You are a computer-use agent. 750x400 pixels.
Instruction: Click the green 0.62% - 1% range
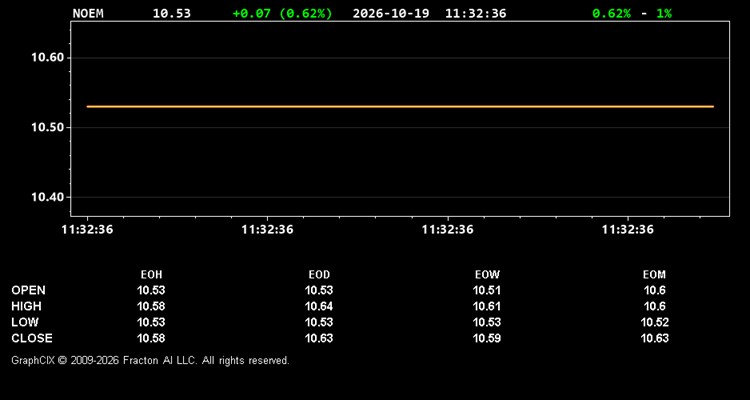coord(632,13)
